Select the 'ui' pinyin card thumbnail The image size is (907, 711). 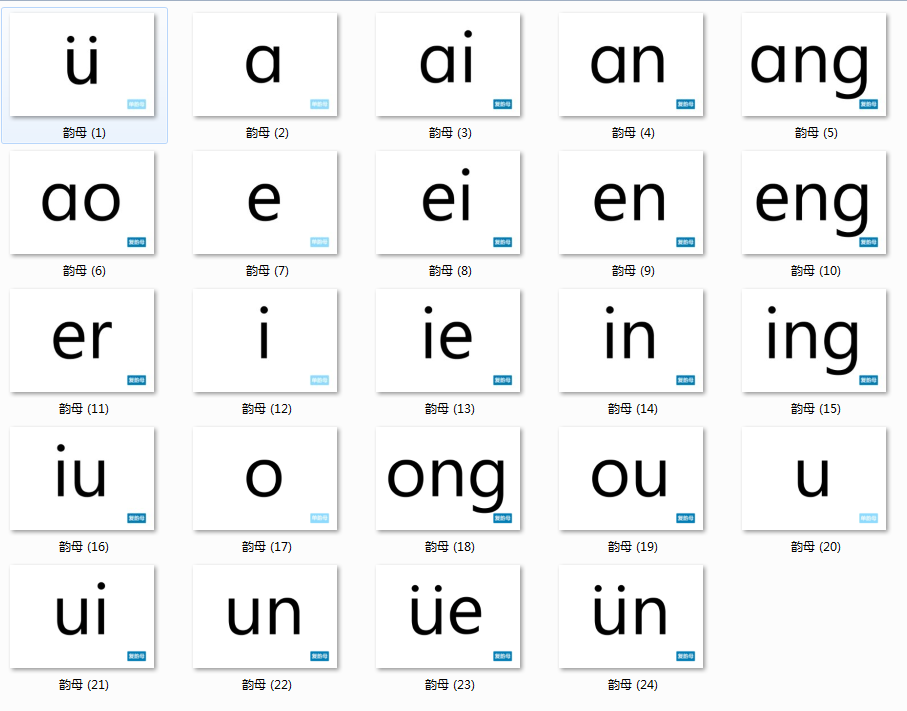[x=82, y=616]
